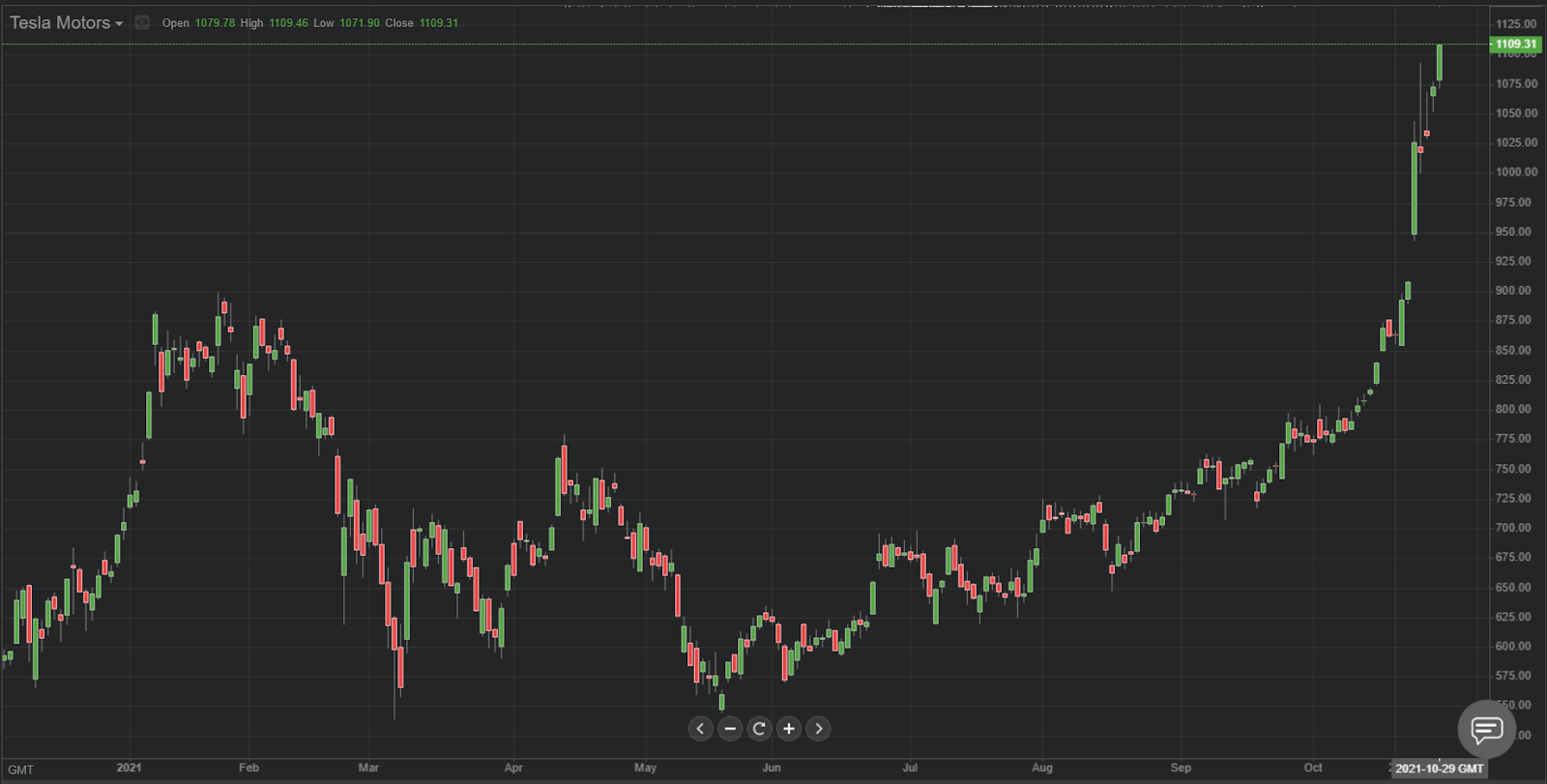This screenshot has width=1547, height=784.
Task: Click the Feb label on the time axis
Action: click(248, 768)
